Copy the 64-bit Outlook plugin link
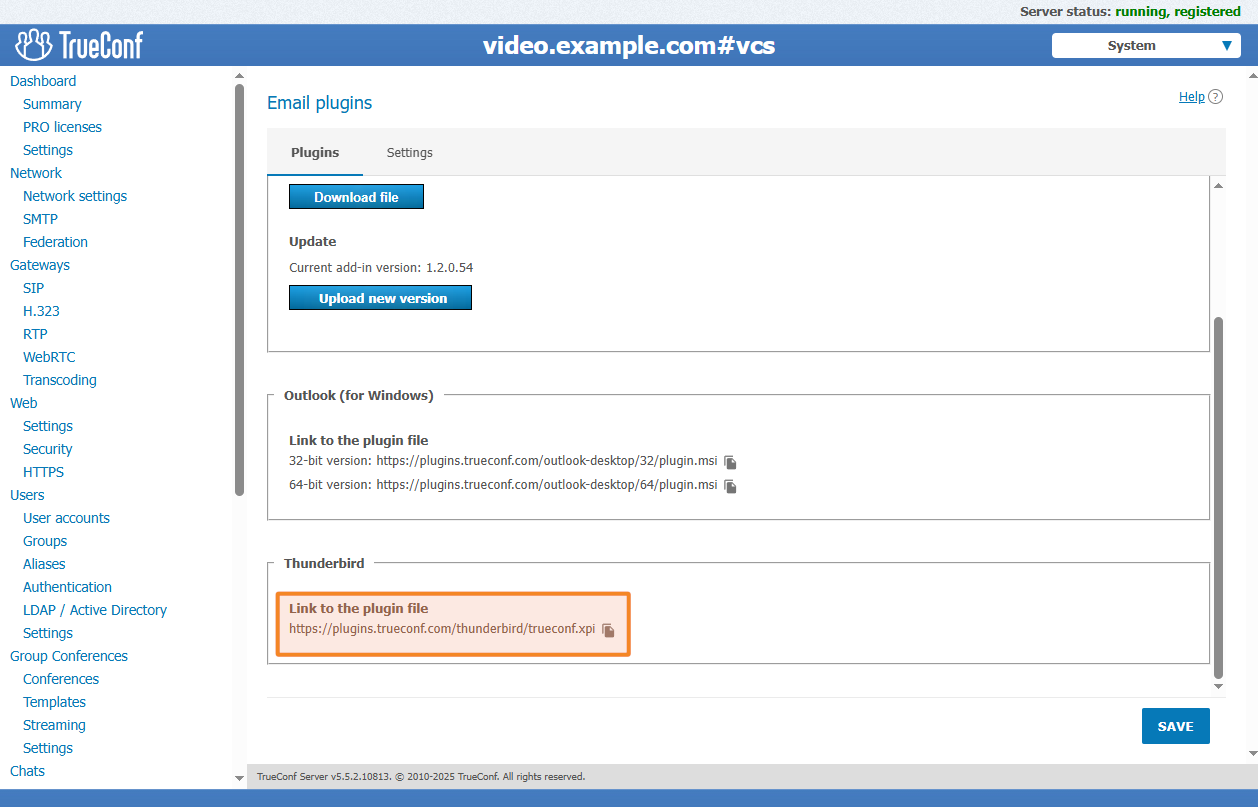Viewport: 1258px width, 807px height. tap(730, 486)
